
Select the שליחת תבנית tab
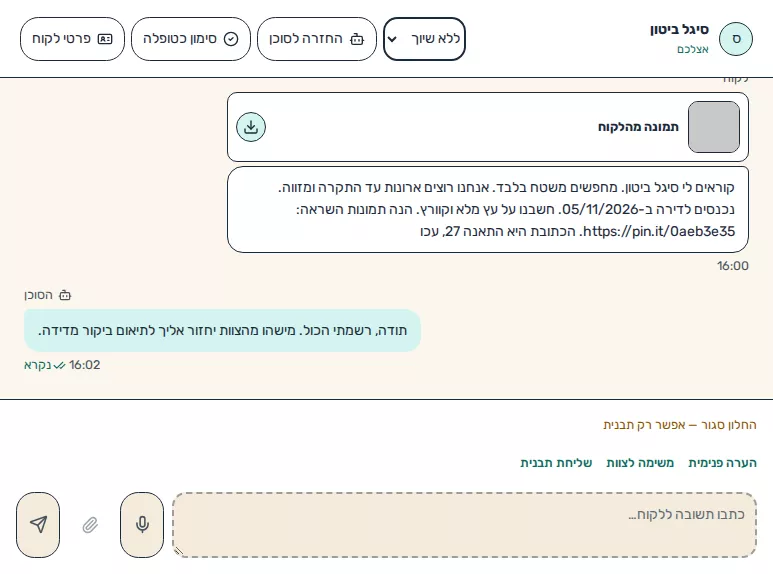pyautogui.click(x=556, y=463)
